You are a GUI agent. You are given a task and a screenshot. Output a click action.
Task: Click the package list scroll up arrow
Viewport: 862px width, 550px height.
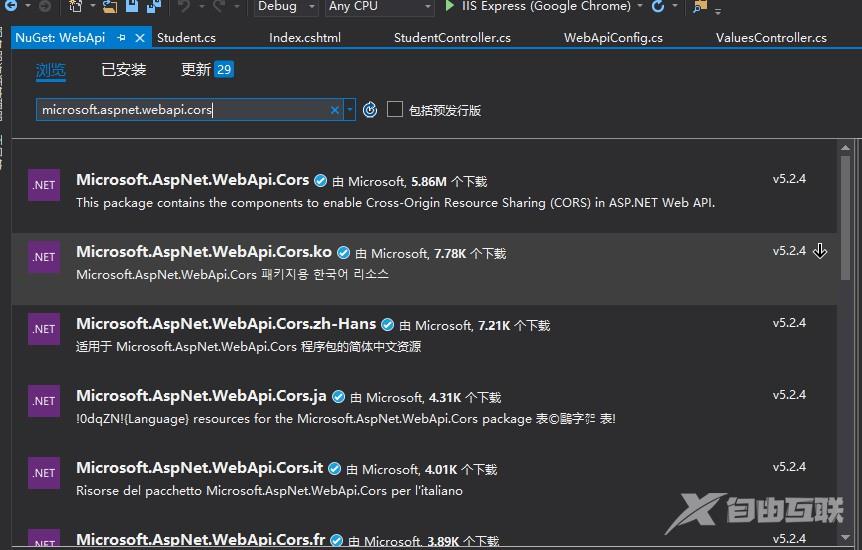pos(845,147)
